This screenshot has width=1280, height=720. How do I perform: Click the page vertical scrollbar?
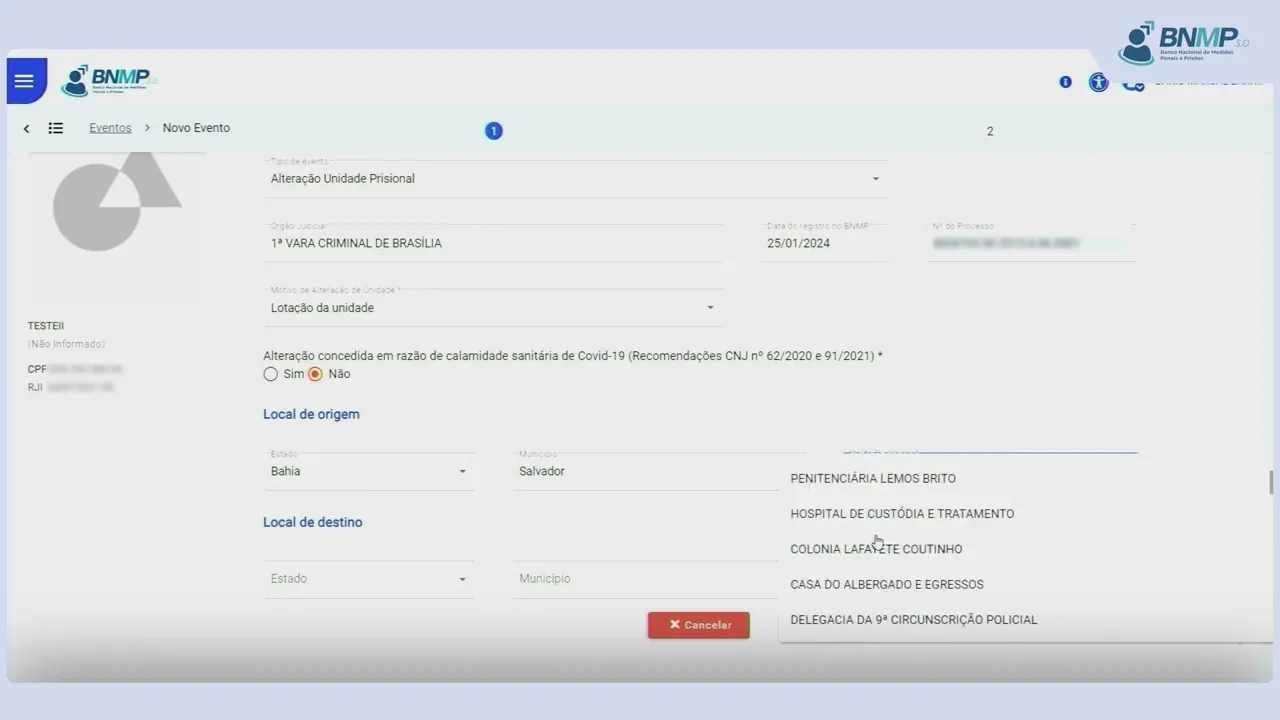coord(1271,482)
